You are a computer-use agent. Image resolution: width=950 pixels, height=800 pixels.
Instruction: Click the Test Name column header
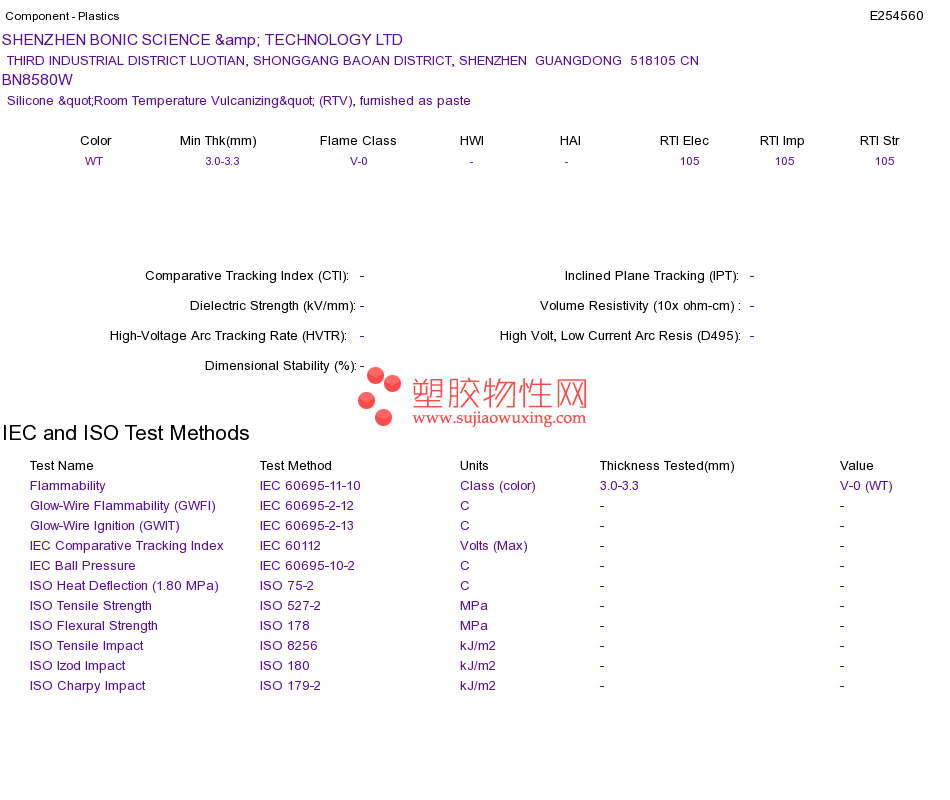tap(62, 465)
